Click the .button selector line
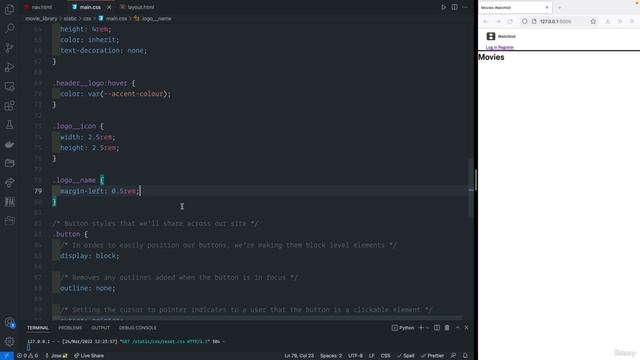640x360 pixels. [x=70, y=234]
